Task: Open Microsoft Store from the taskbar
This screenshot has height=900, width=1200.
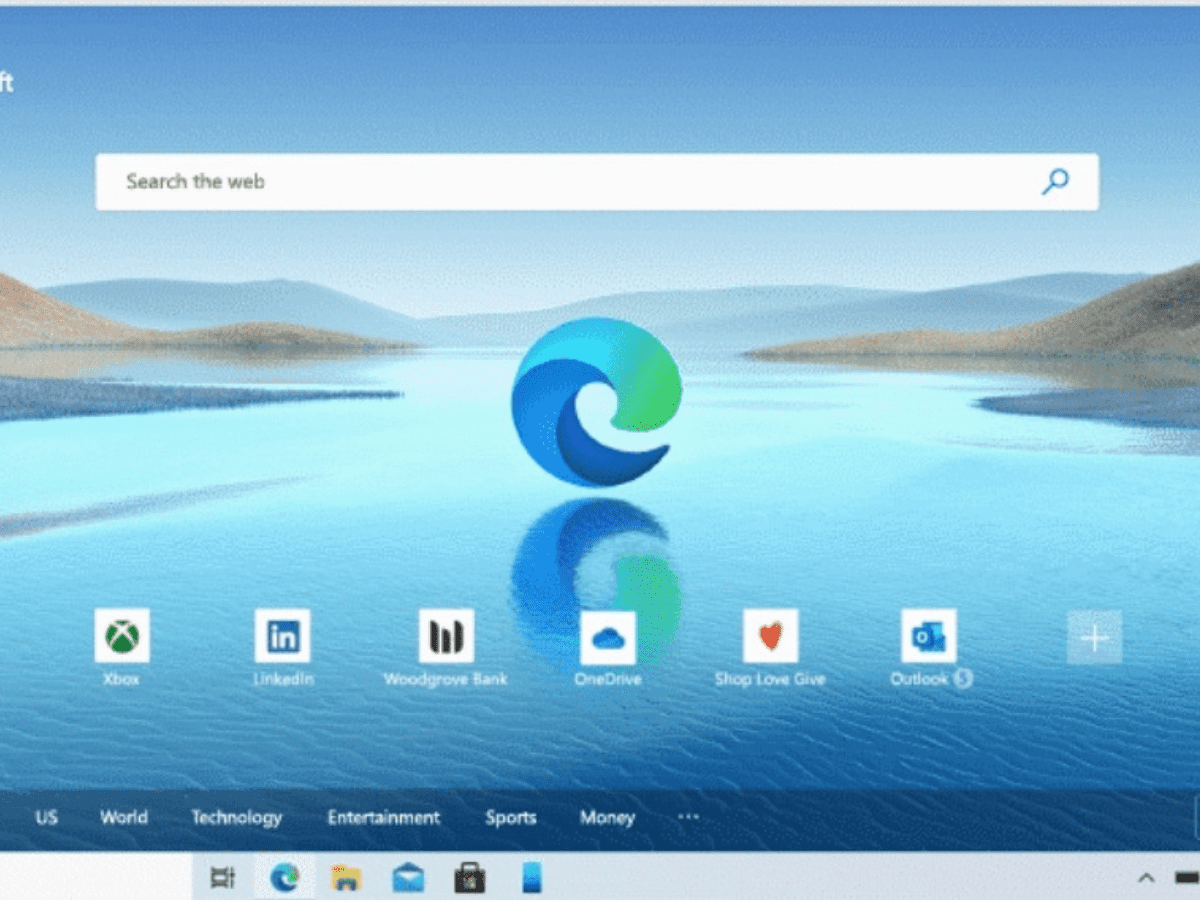Action: [469, 878]
